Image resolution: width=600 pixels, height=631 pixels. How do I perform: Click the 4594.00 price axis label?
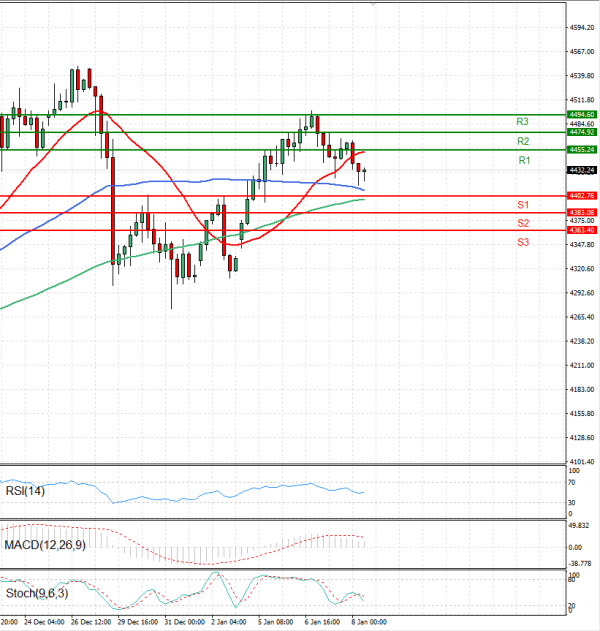581,27
